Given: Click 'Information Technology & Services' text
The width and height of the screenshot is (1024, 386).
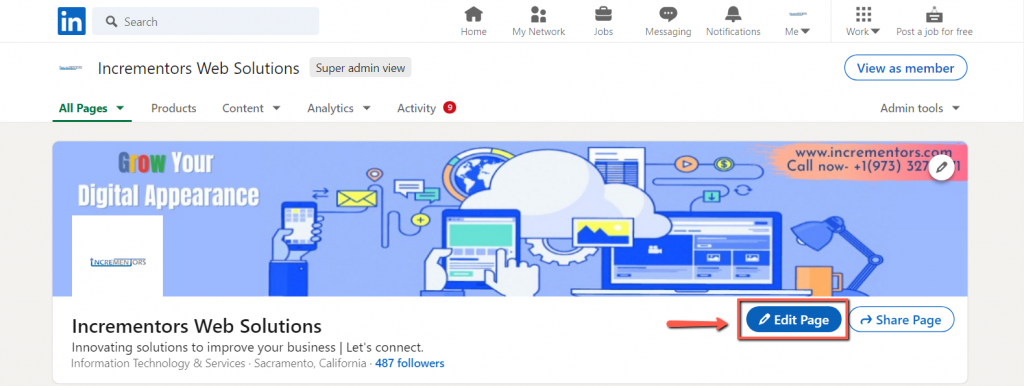Looking at the screenshot, I should (x=158, y=363).
